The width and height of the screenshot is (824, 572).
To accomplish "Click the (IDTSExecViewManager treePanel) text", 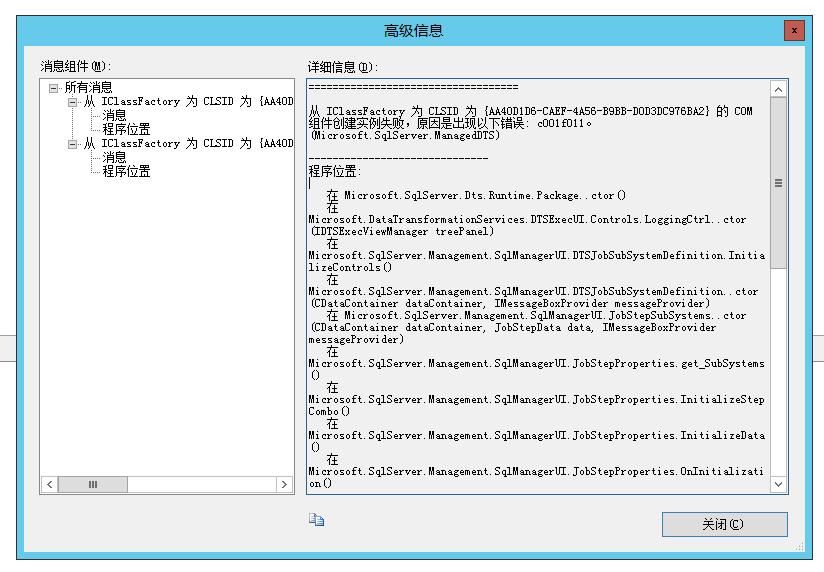I will (402, 232).
